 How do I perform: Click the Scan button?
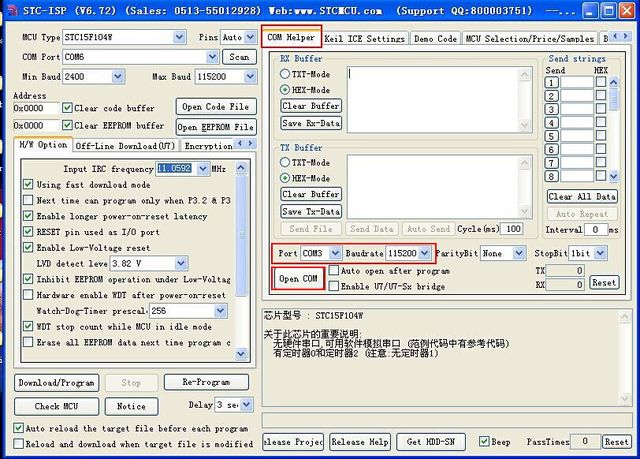(240, 57)
